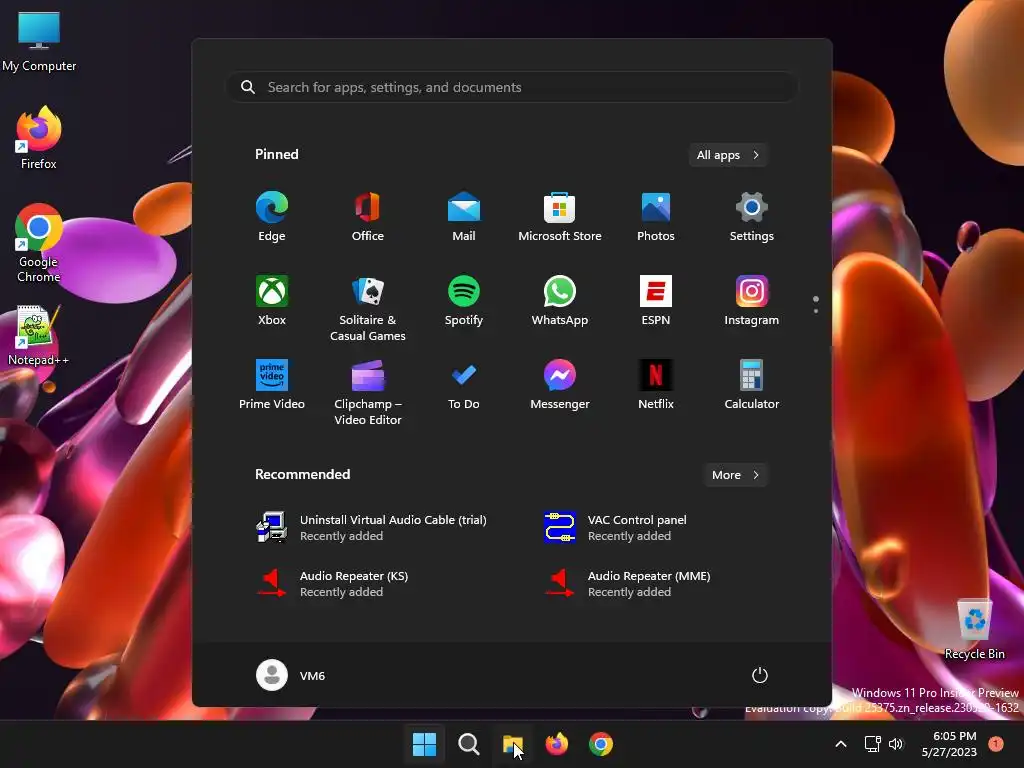Open Instagram
1024x768 pixels.
tap(752, 301)
